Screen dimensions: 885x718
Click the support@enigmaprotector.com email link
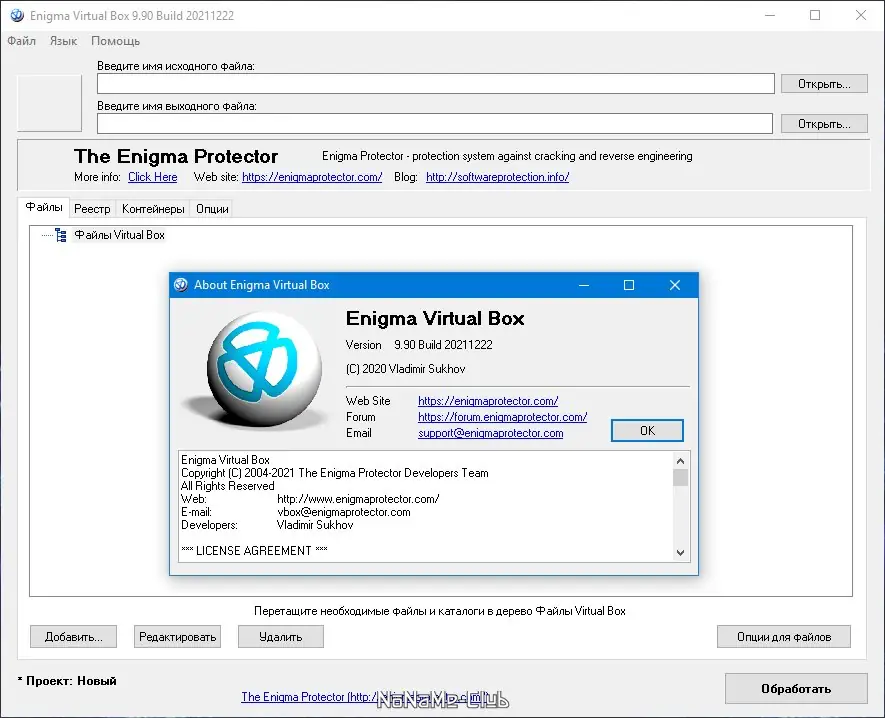point(490,433)
